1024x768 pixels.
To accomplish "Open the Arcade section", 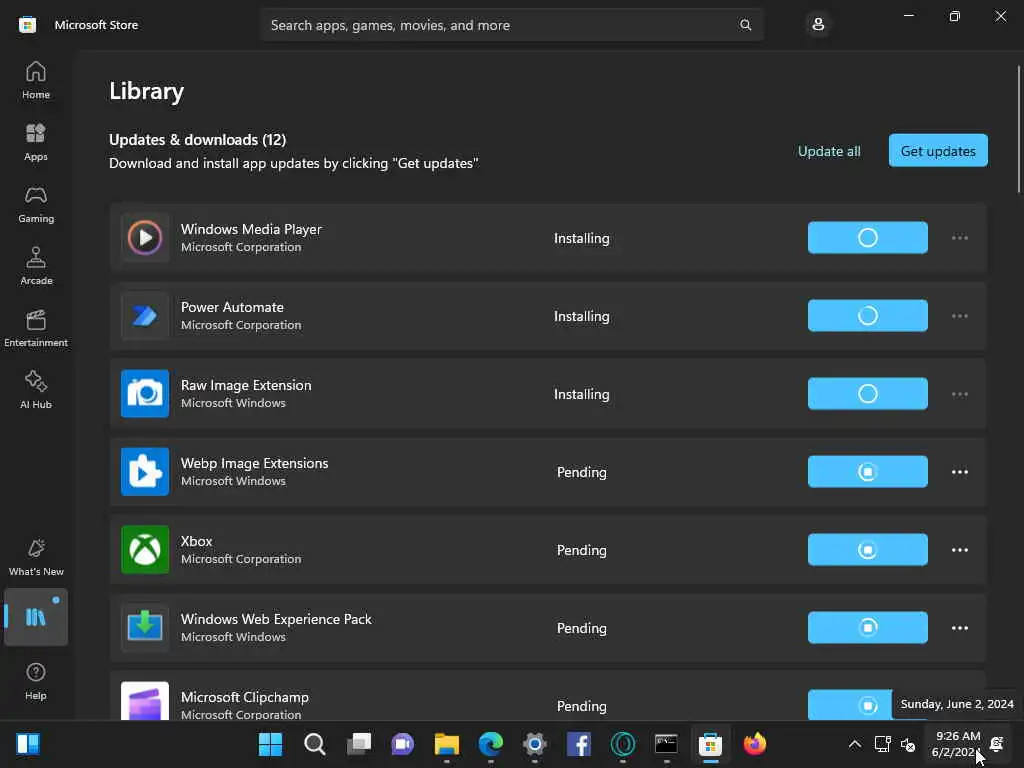I will pos(36,266).
